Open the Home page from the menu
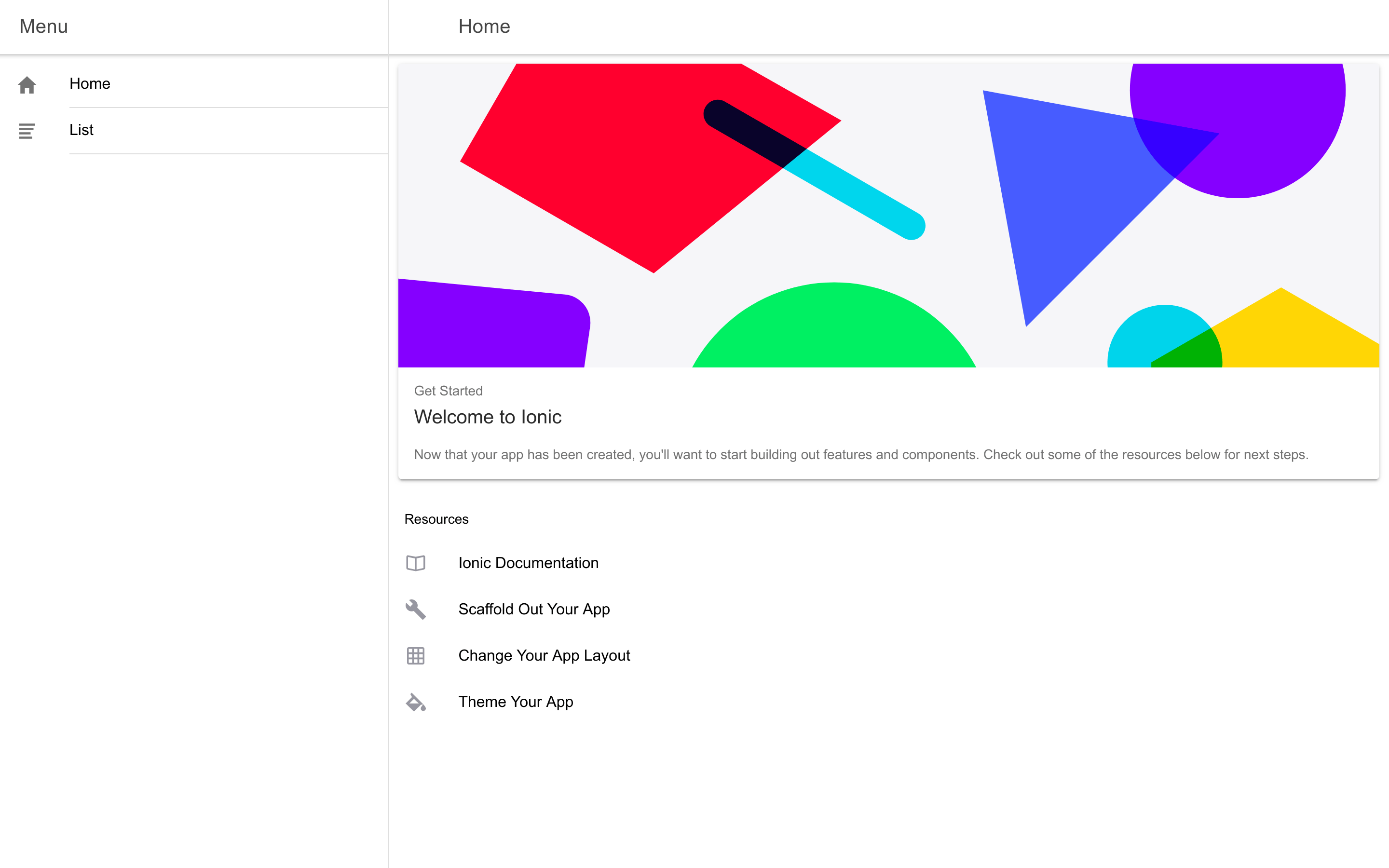 click(x=90, y=83)
